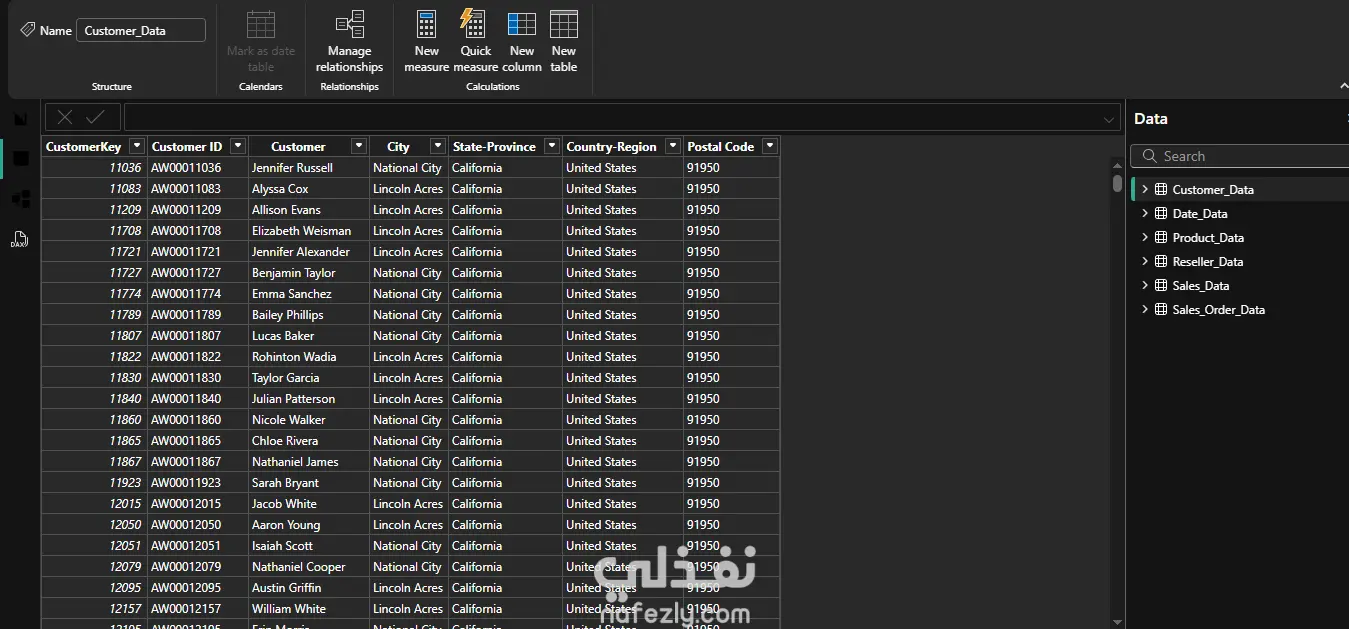Open the CustomerKey column filter dropdown

point(137,146)
